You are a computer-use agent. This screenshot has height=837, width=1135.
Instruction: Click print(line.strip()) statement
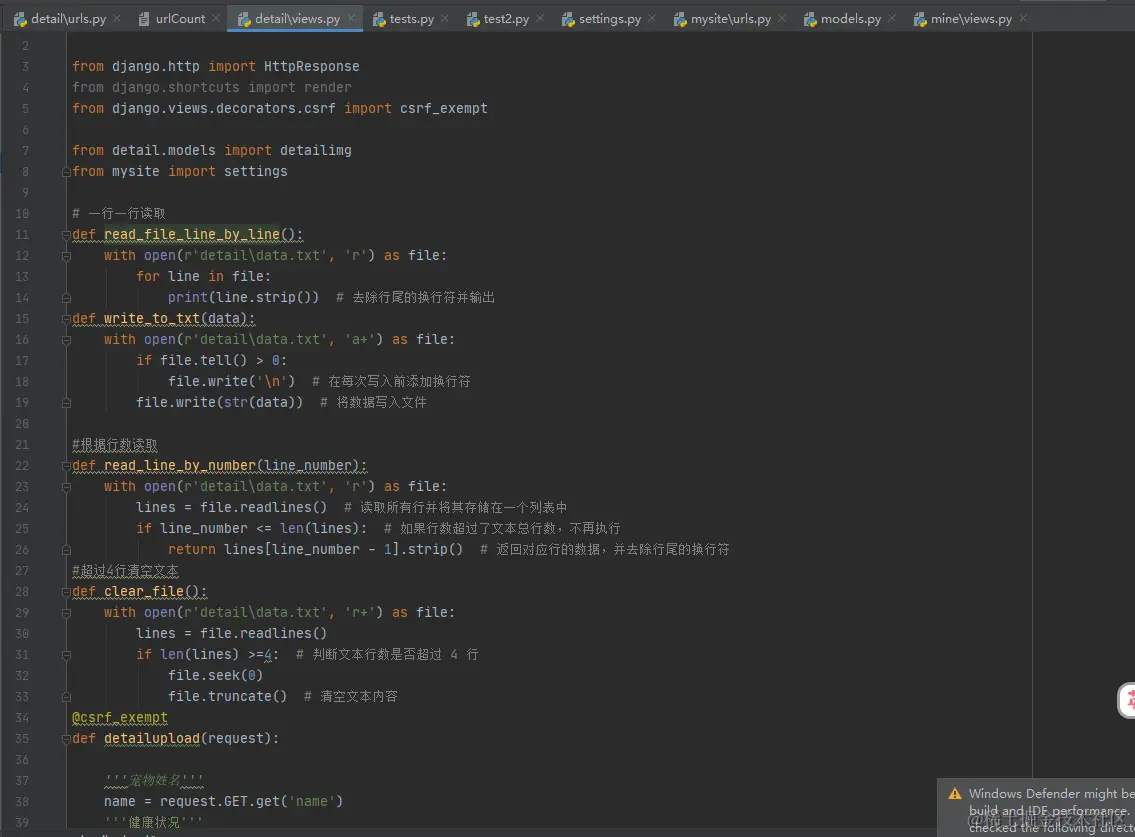pyautogui.click(x=243, y=298)
